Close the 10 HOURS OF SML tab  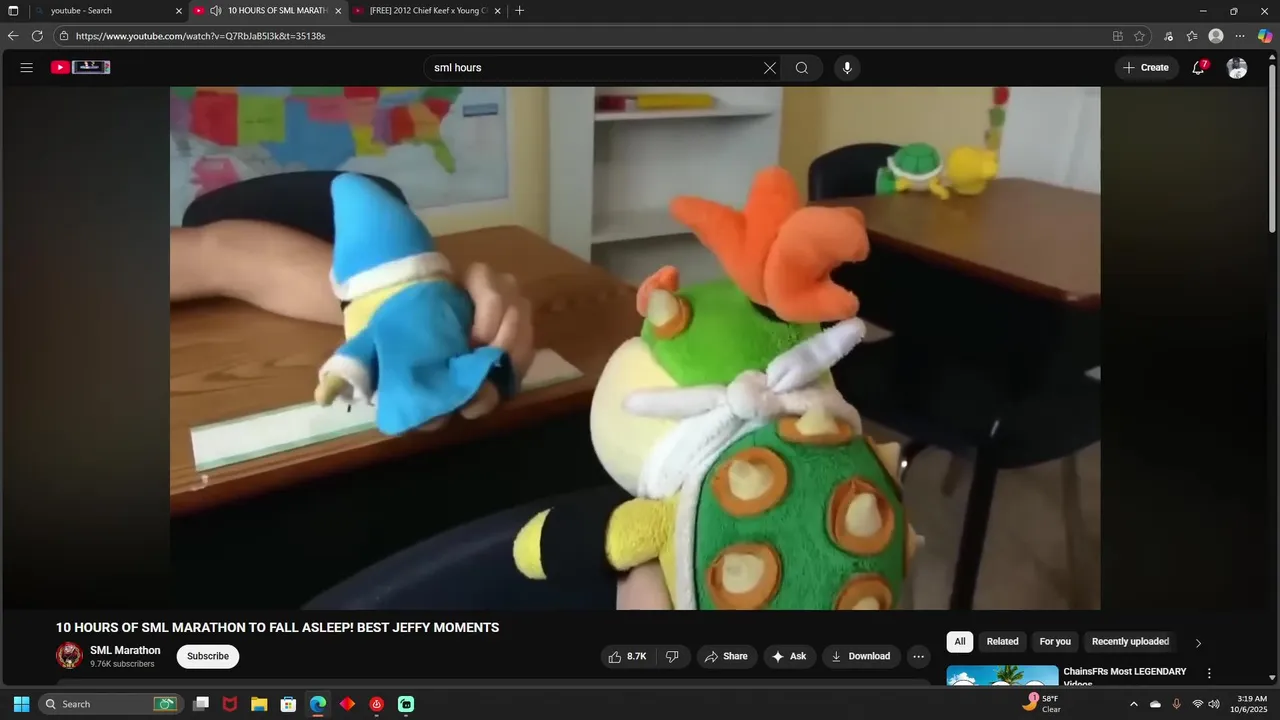pyautogui.click(x=338, y=11)
